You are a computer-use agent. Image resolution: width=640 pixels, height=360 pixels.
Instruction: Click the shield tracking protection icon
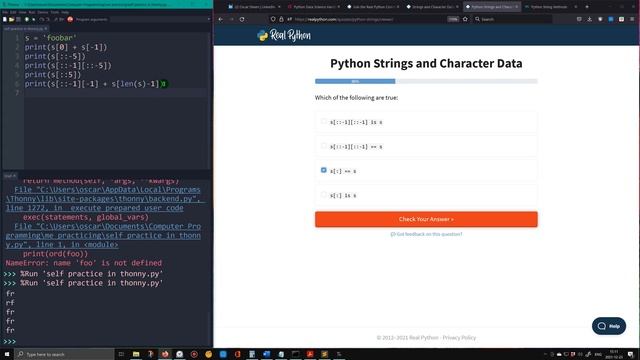point(273,19)
